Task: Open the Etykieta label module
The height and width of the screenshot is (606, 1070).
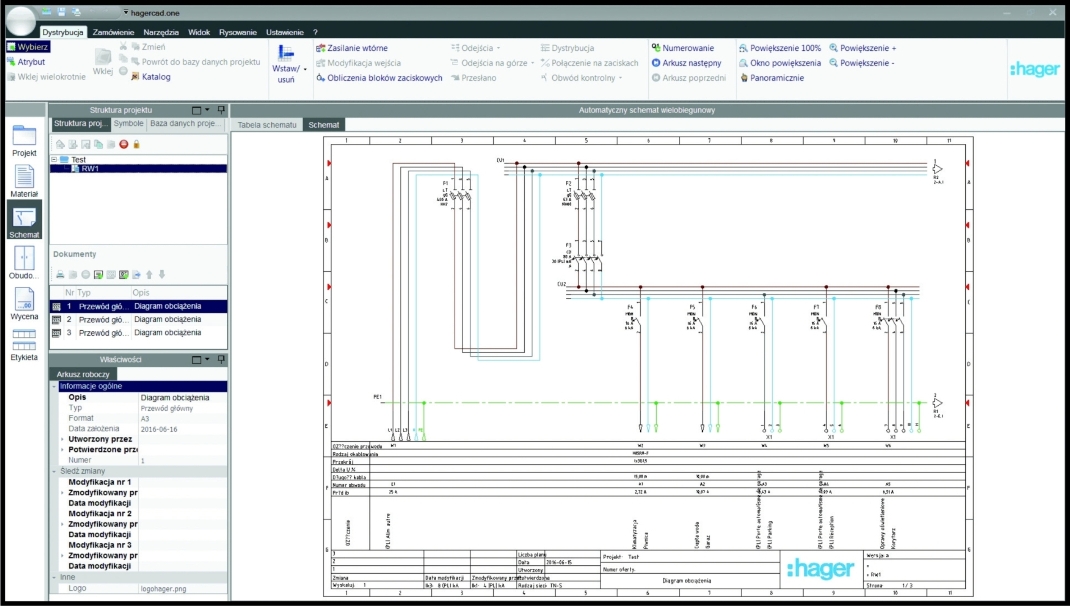Action: (x=24, y=344)
